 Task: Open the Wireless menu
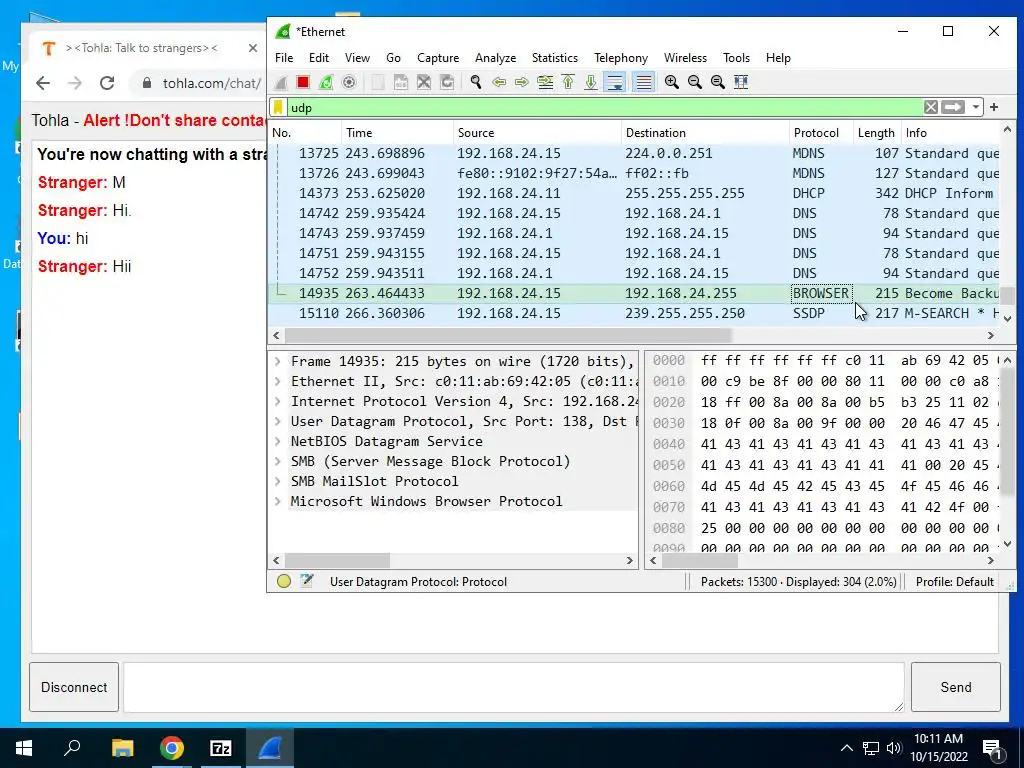685,57
